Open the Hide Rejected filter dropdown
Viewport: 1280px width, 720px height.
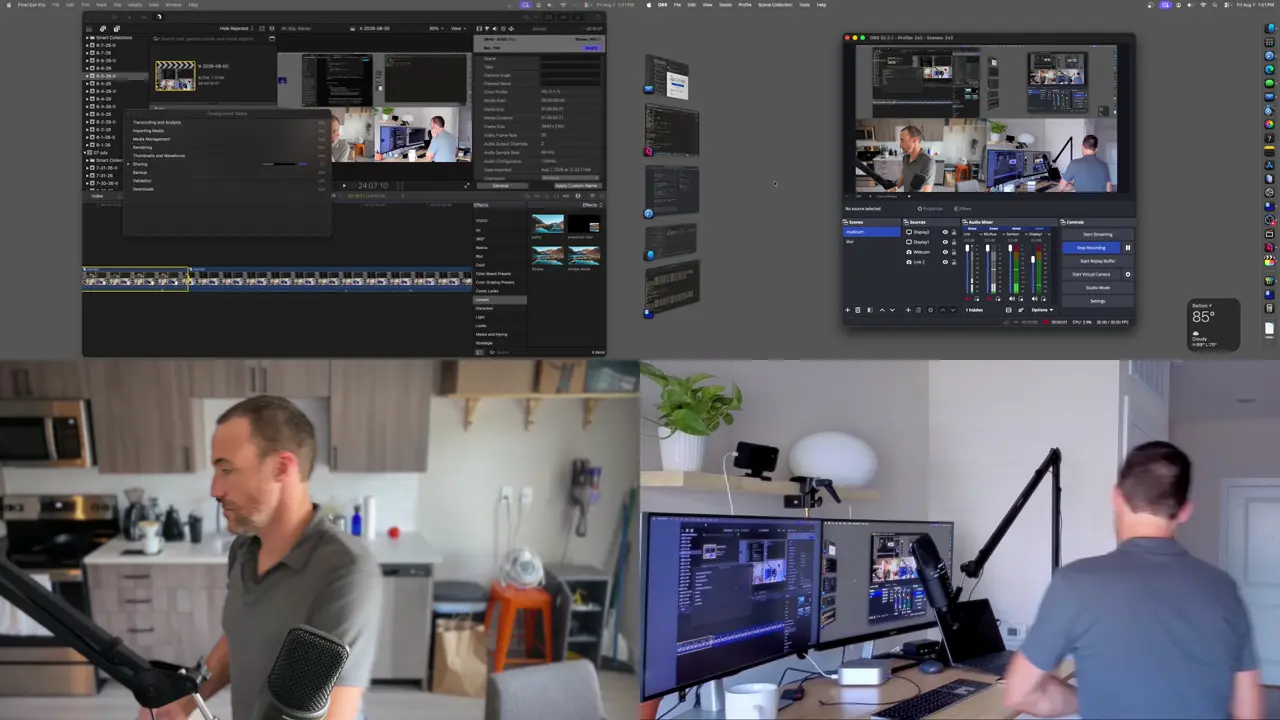pyautogui.click(x=237, y=28)
